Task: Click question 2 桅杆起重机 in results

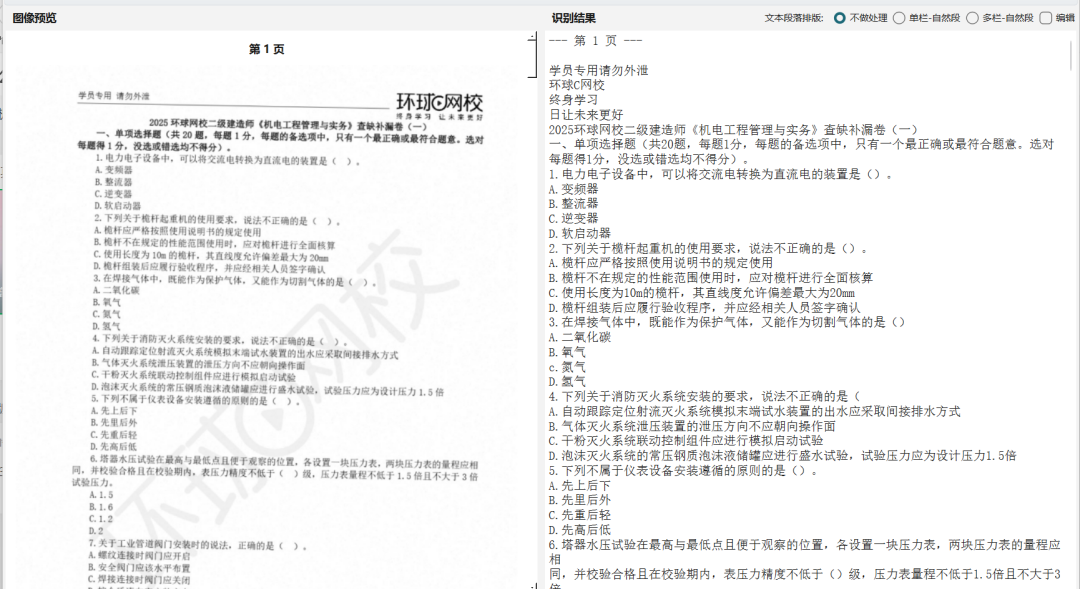Action: click(708, 249)
